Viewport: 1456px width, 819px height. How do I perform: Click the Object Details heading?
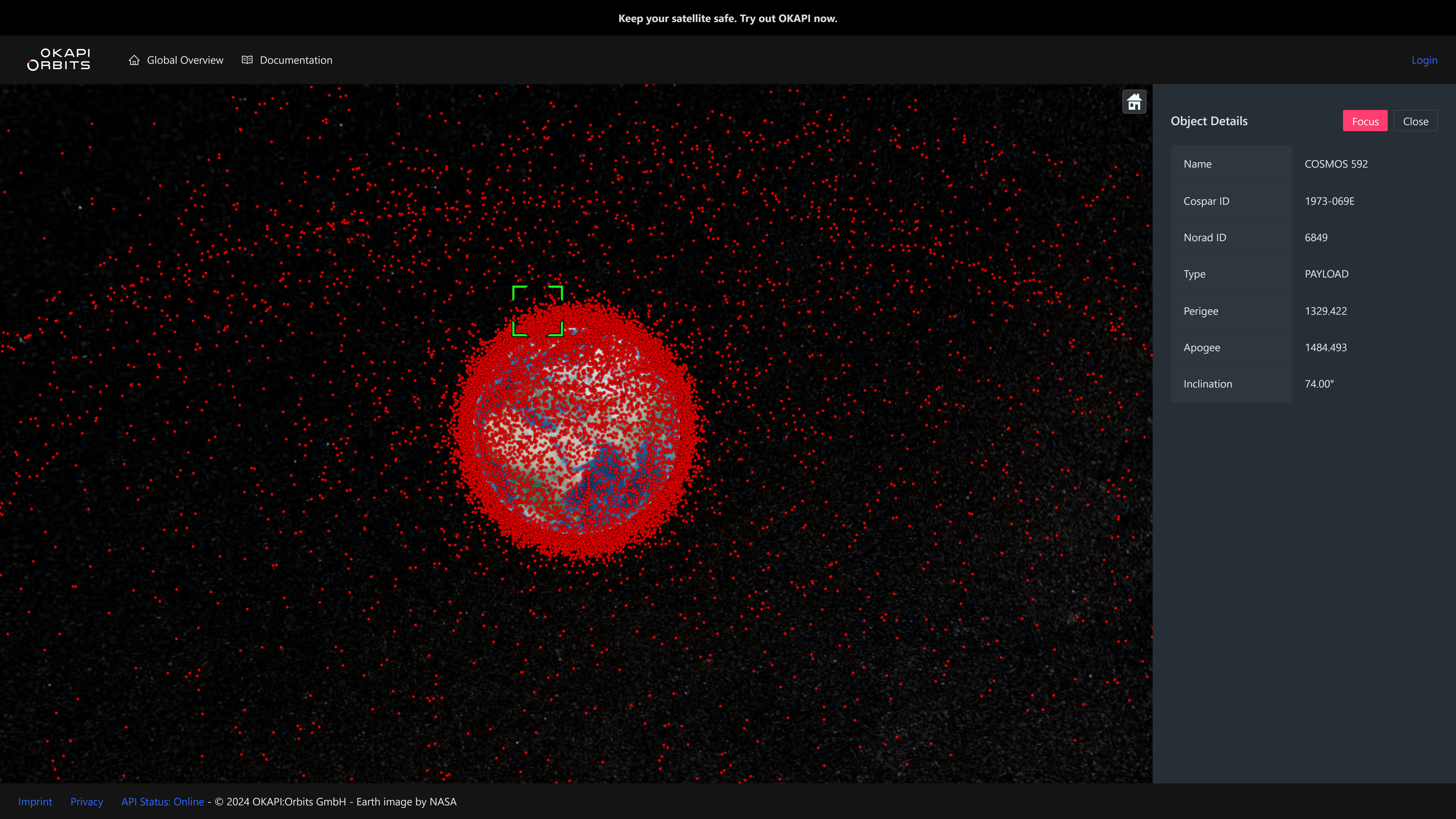[1209, 121]
